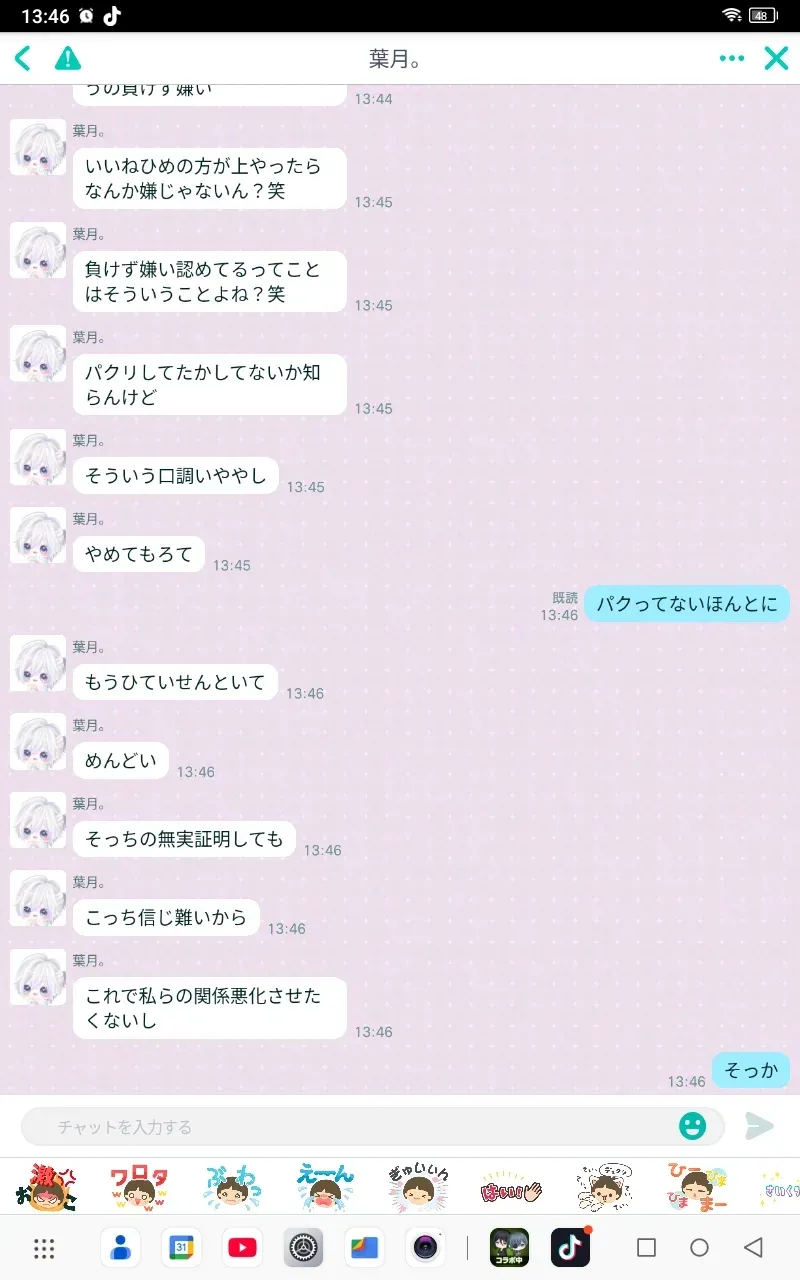
Task: Open the warning report triangle icon
Action: 68,58
